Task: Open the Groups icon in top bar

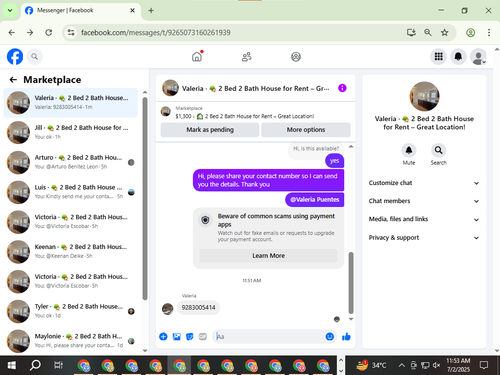Action: [x=296, y=57]
